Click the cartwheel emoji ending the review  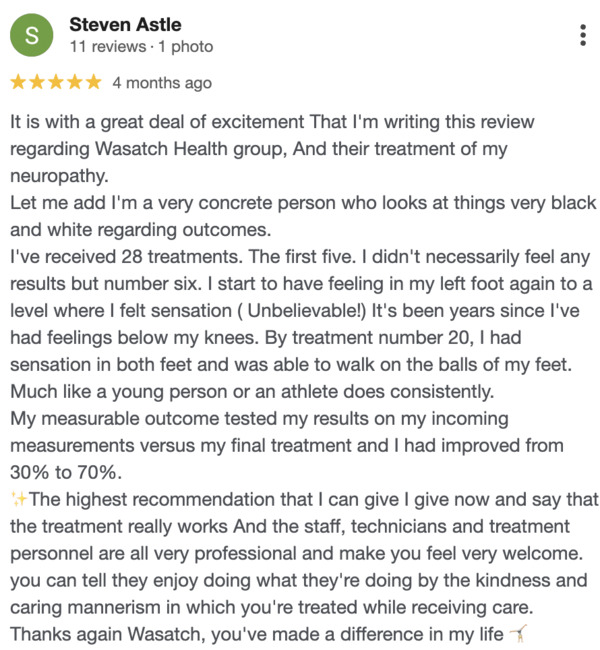[518, 634]
